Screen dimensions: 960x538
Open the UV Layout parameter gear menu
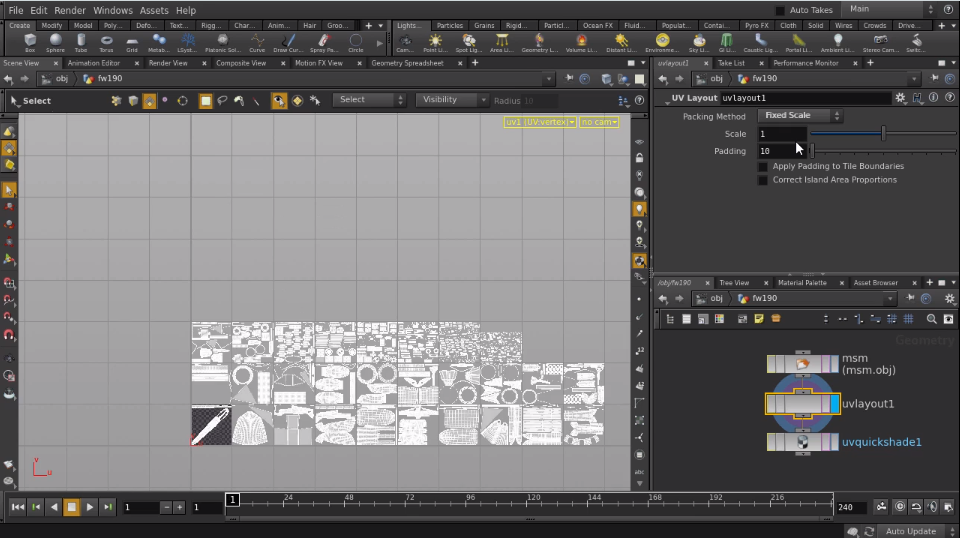[900, 98]
